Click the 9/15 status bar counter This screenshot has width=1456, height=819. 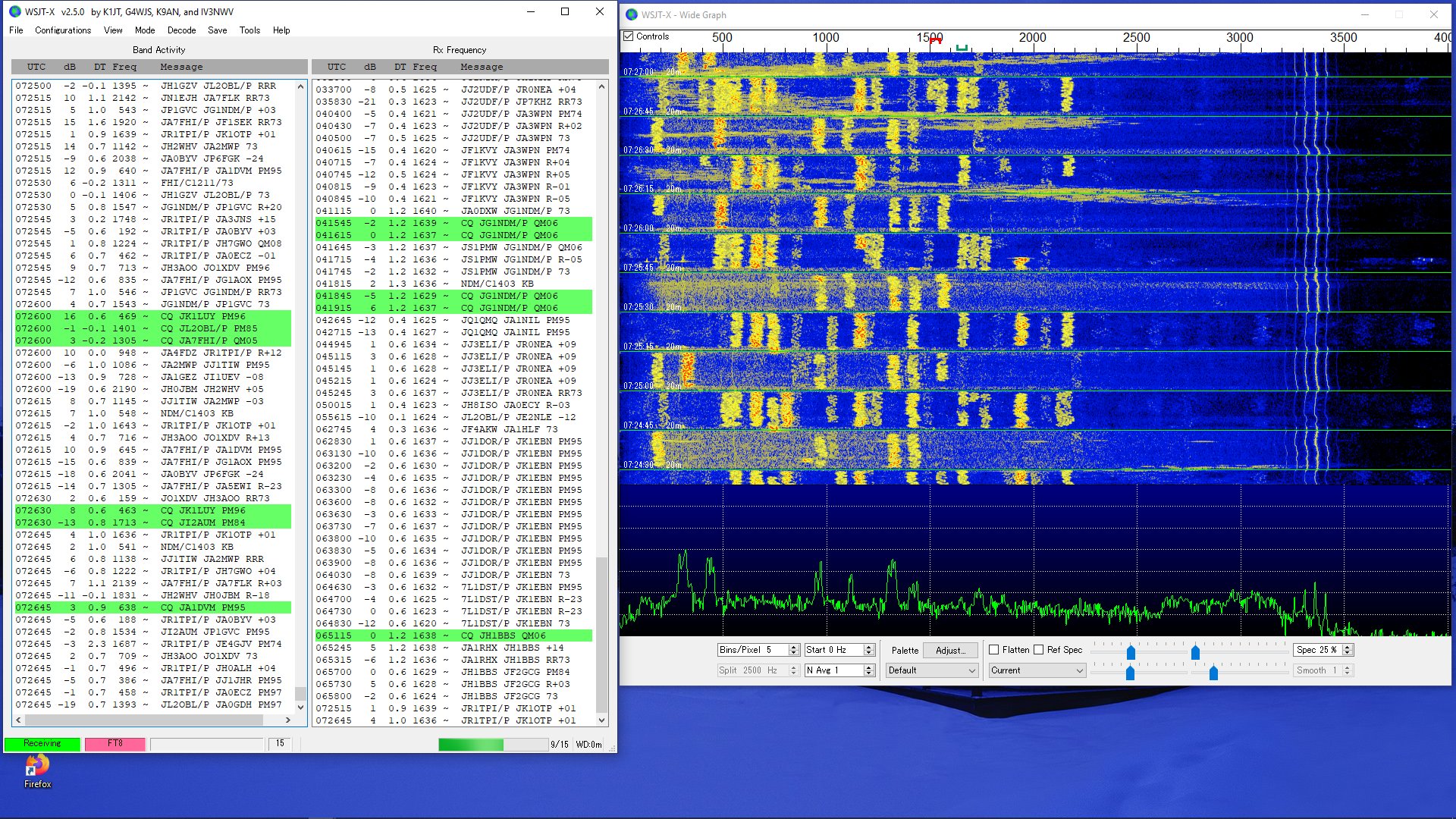coord(560,745)
